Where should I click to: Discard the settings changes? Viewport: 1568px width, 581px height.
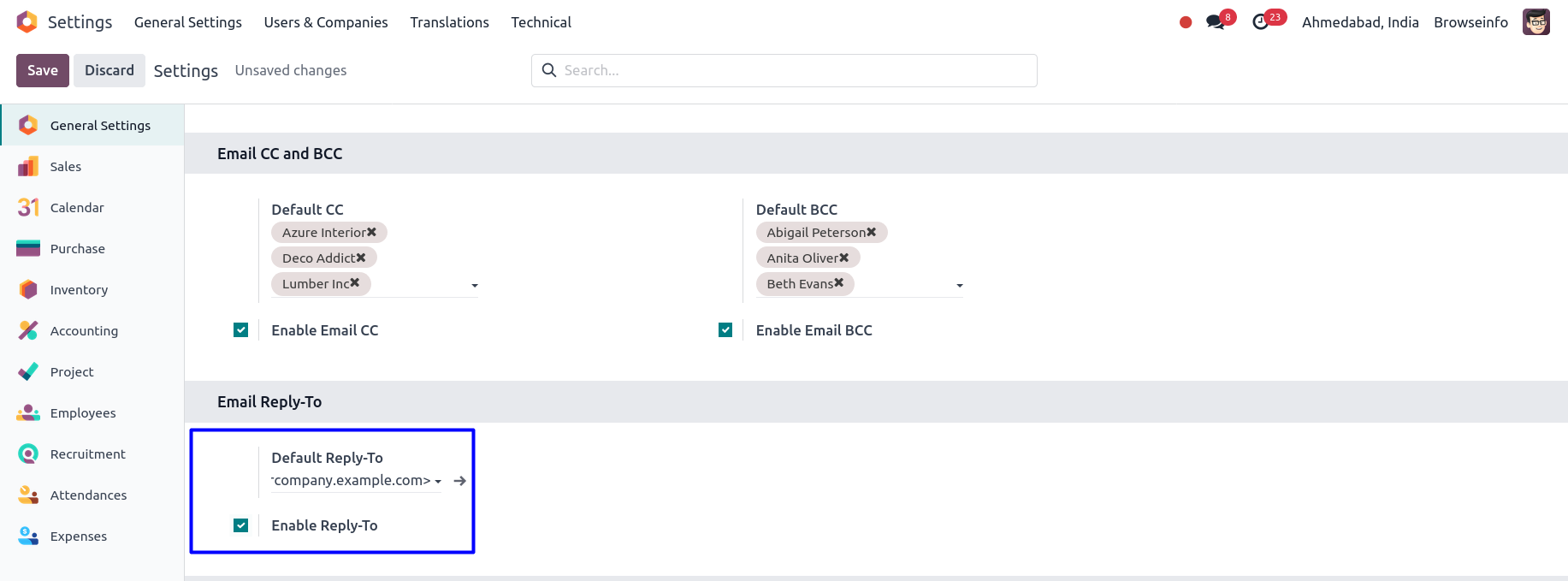tap(109, 70)
